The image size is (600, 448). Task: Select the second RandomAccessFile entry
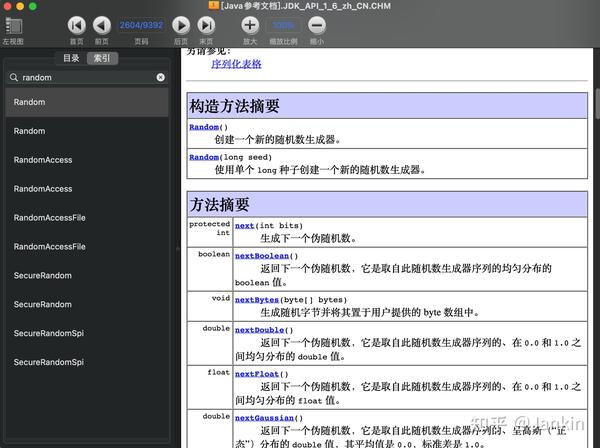pyautogui.click(x=87, y=246)
